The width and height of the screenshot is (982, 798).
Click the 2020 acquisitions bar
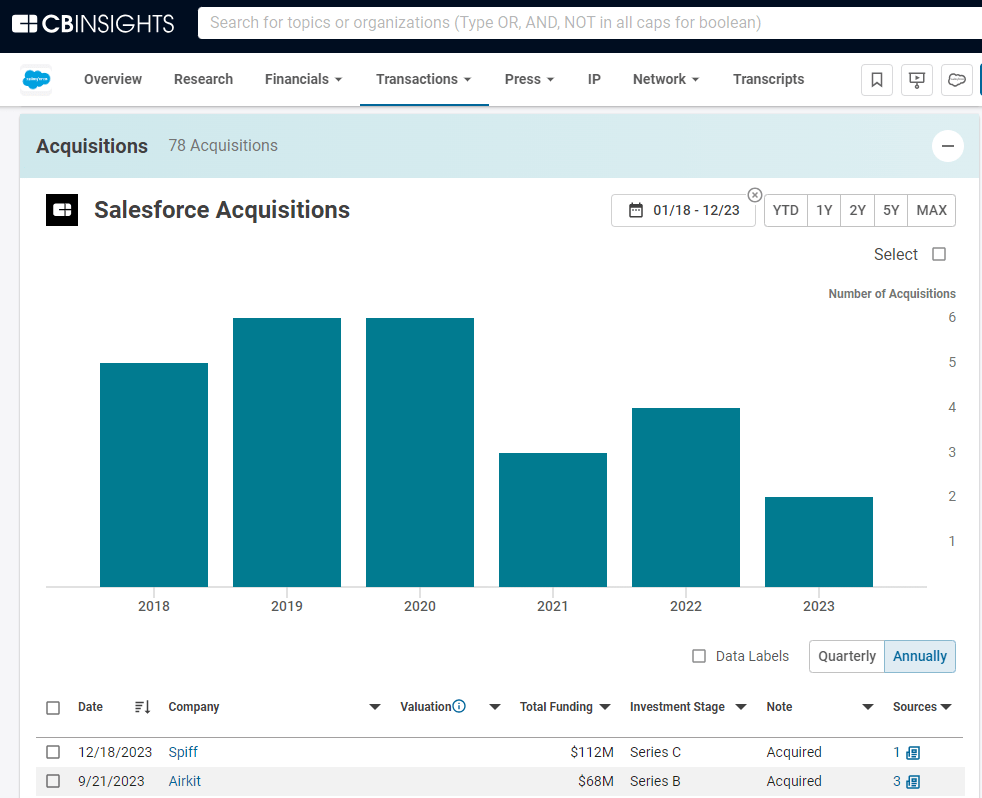tap(420, 452)
